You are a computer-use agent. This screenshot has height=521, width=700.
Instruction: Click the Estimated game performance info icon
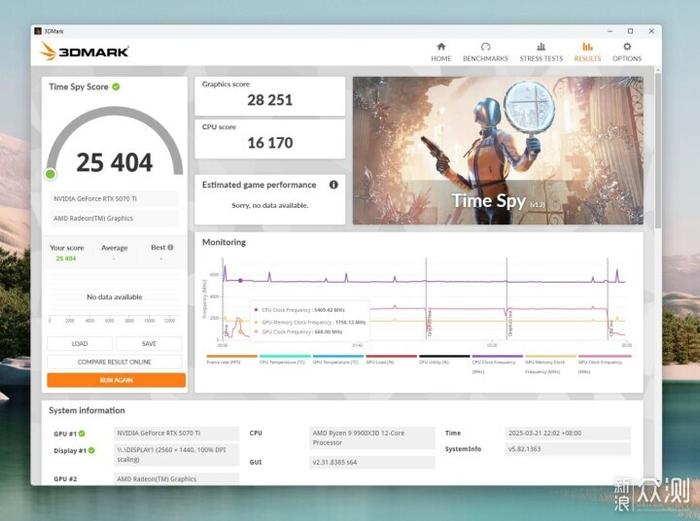(x=333, y=185)
